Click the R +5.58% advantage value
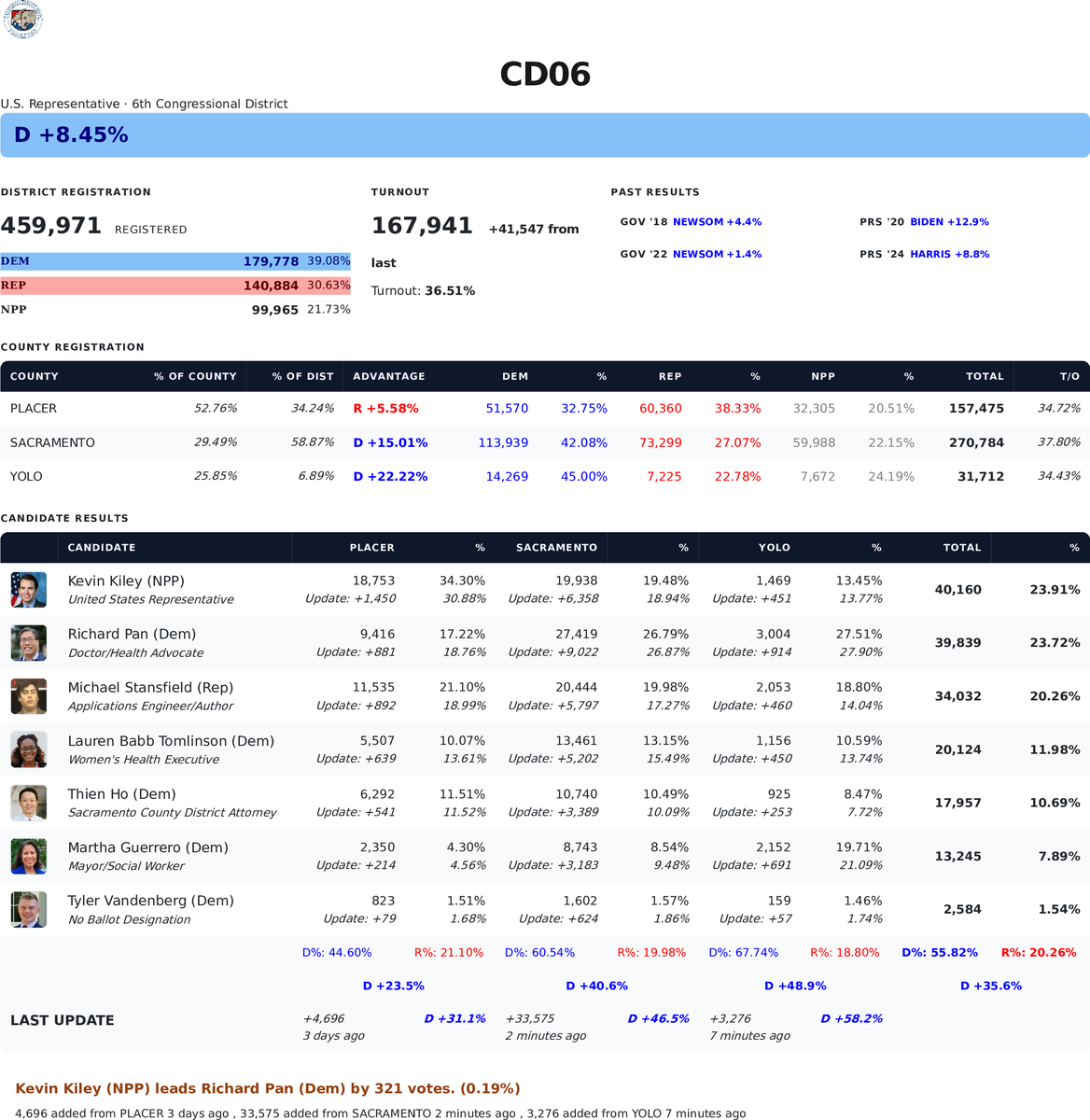 (386, 409)
